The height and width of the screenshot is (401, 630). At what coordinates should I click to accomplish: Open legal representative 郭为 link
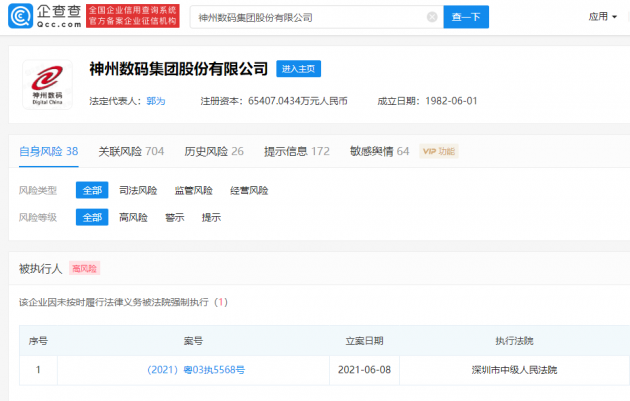tap(155, 101)
